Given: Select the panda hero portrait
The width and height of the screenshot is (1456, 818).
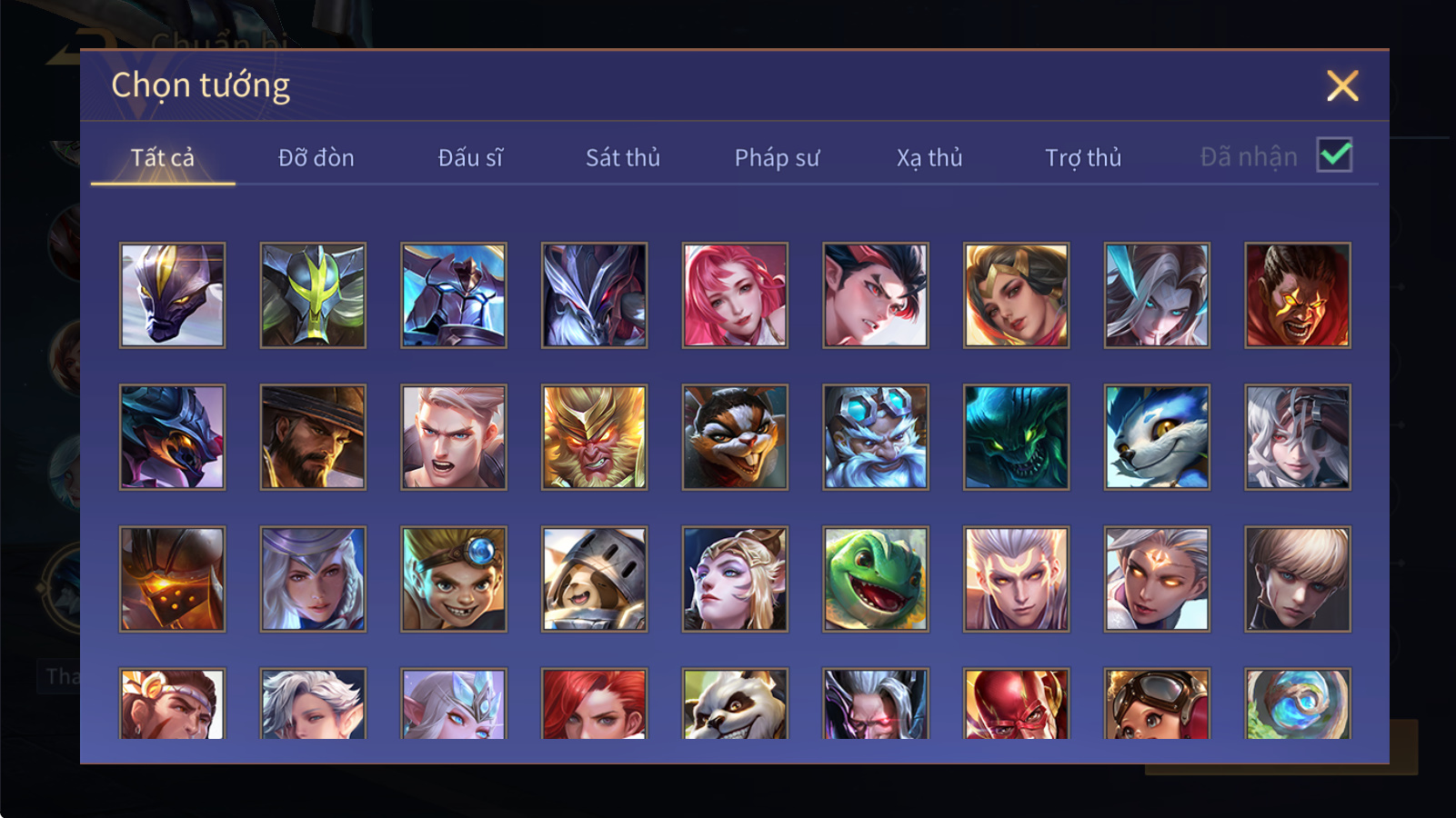Looking at the screenshot, I should click(x=735, y=703).
